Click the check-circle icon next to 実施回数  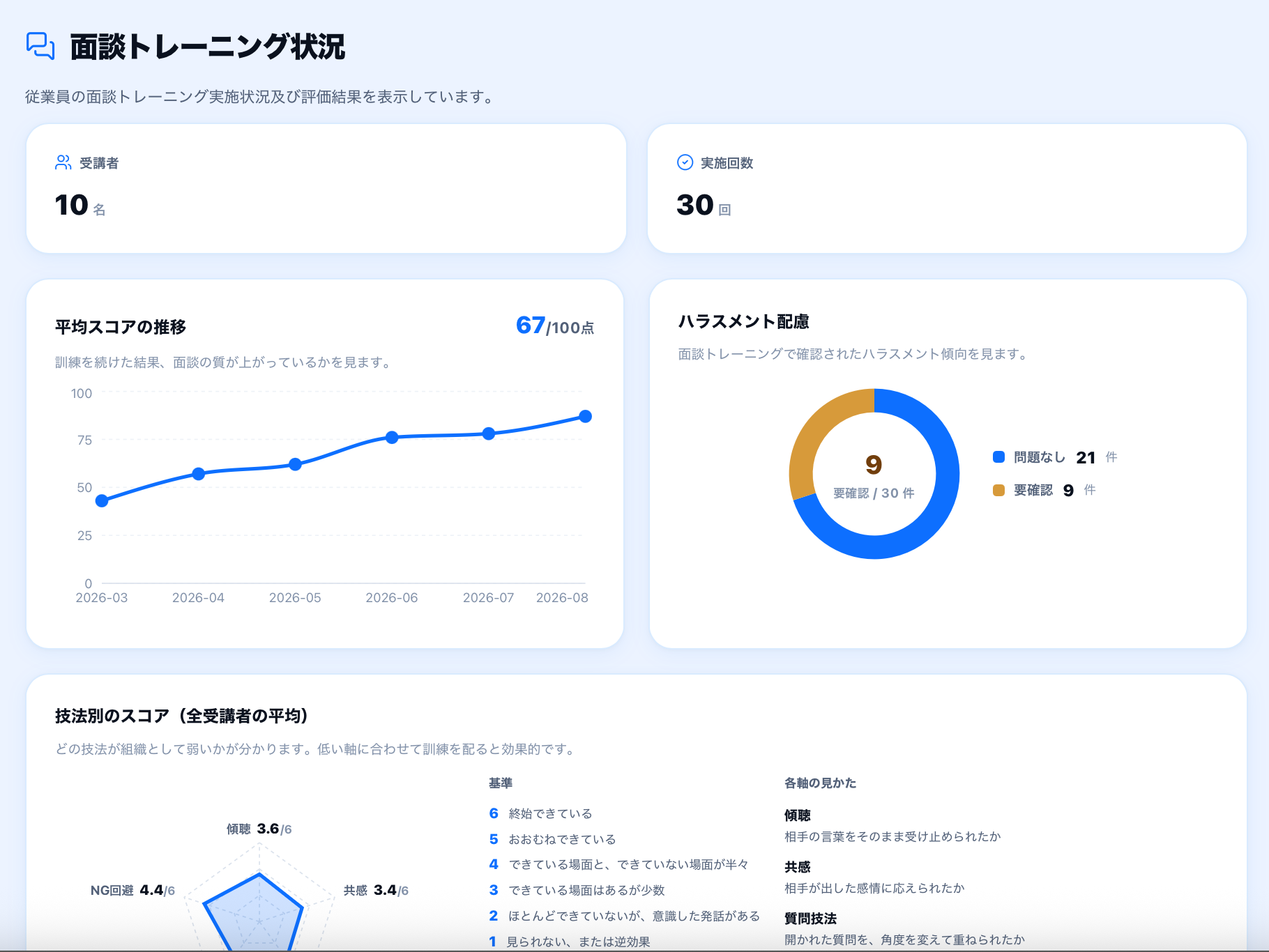pyautogui.click(x=685, y=162)
